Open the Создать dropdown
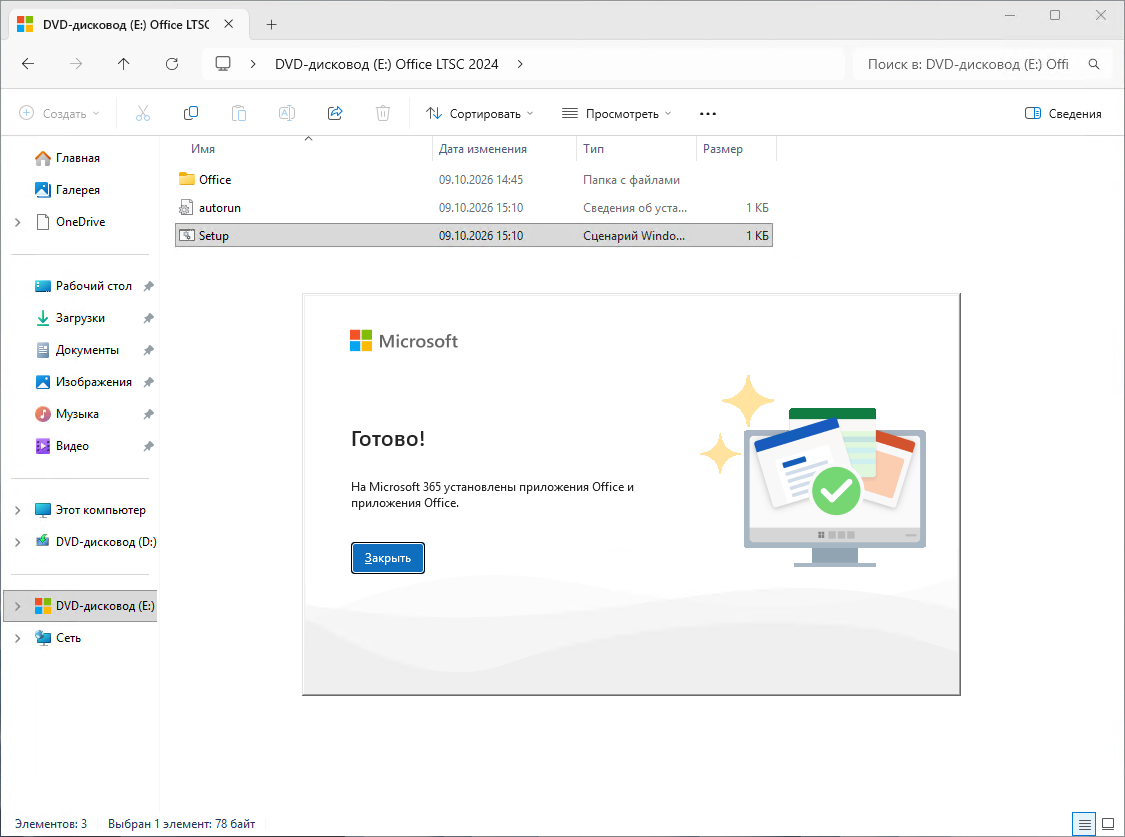Image resolution: width=1125 pixels, height=837 pixels. click(x=59, y=113)
